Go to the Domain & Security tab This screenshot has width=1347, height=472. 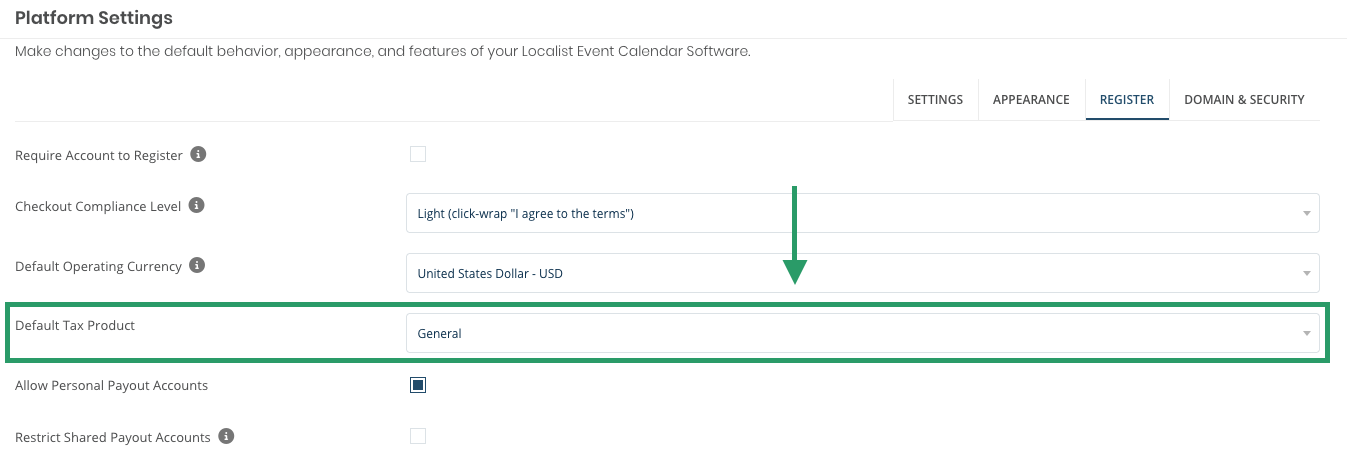pyautogui.click(x=1244, y=100)
